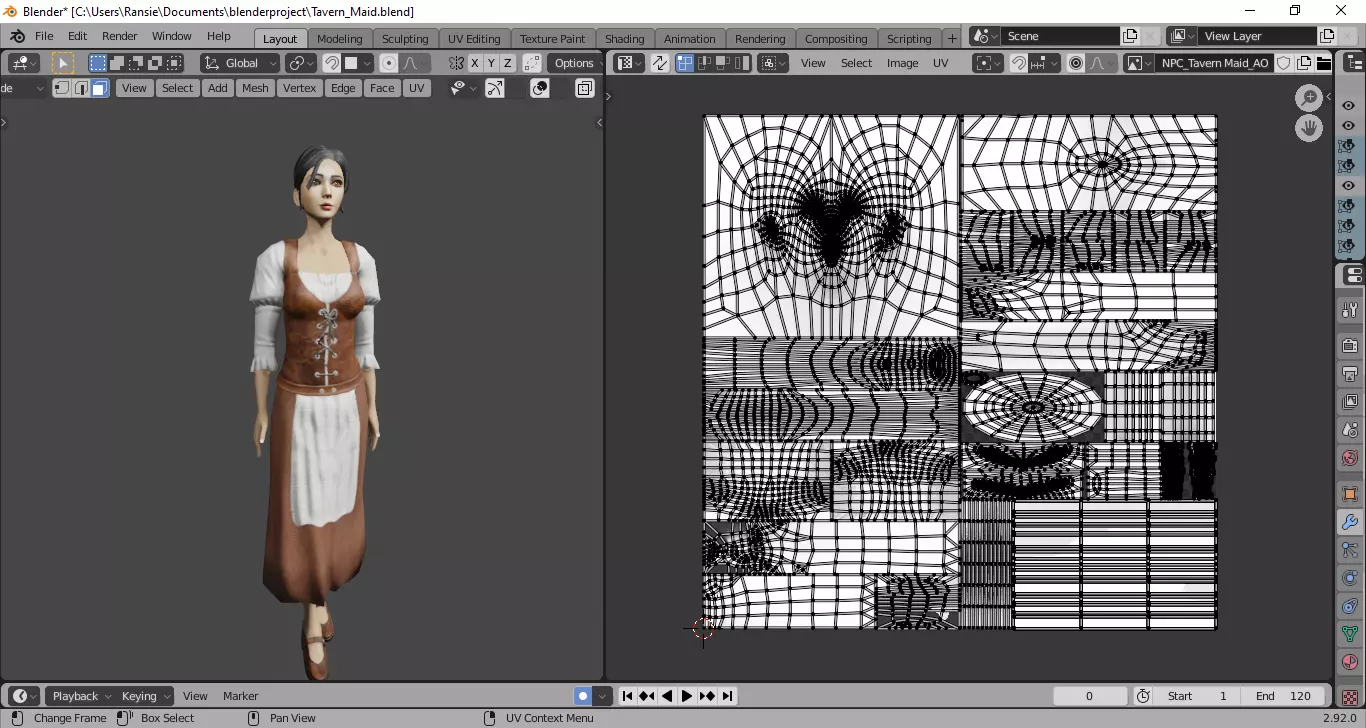Open the World properties tab
Screen dimensions: 1366x728
(x=1350, y=458)
